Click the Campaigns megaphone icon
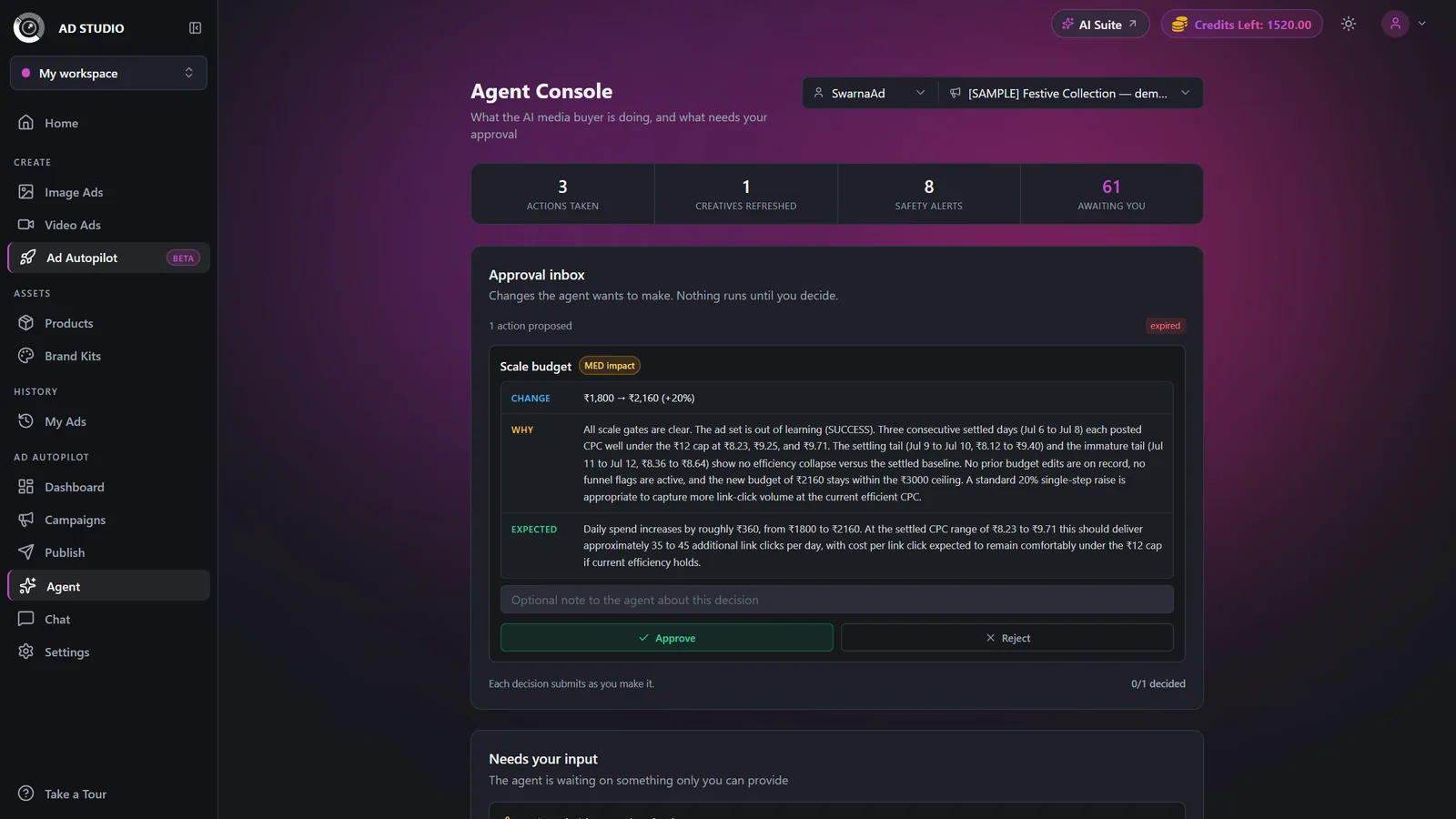The image size is (1456, 819). tap(26, 520)
